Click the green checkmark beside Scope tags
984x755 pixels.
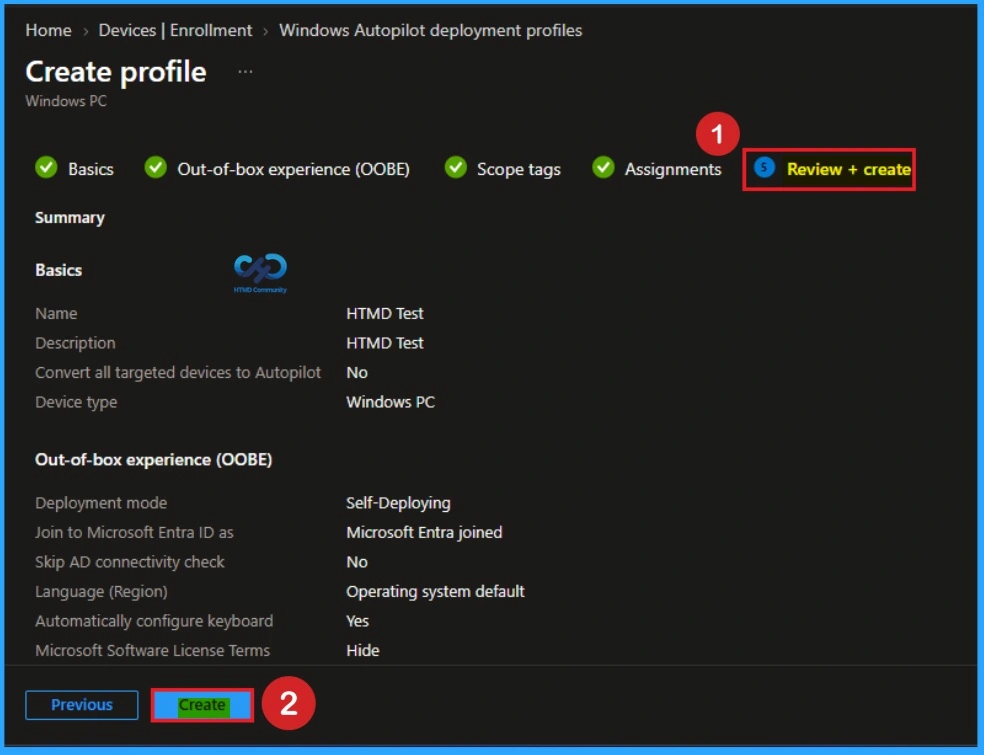click(x=456, y=168)
